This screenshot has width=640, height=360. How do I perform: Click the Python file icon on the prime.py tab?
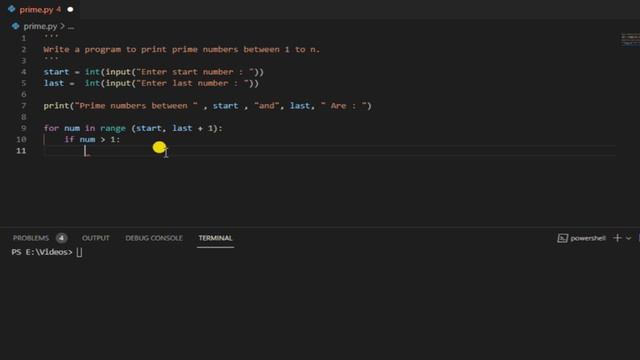coord(11,9)
